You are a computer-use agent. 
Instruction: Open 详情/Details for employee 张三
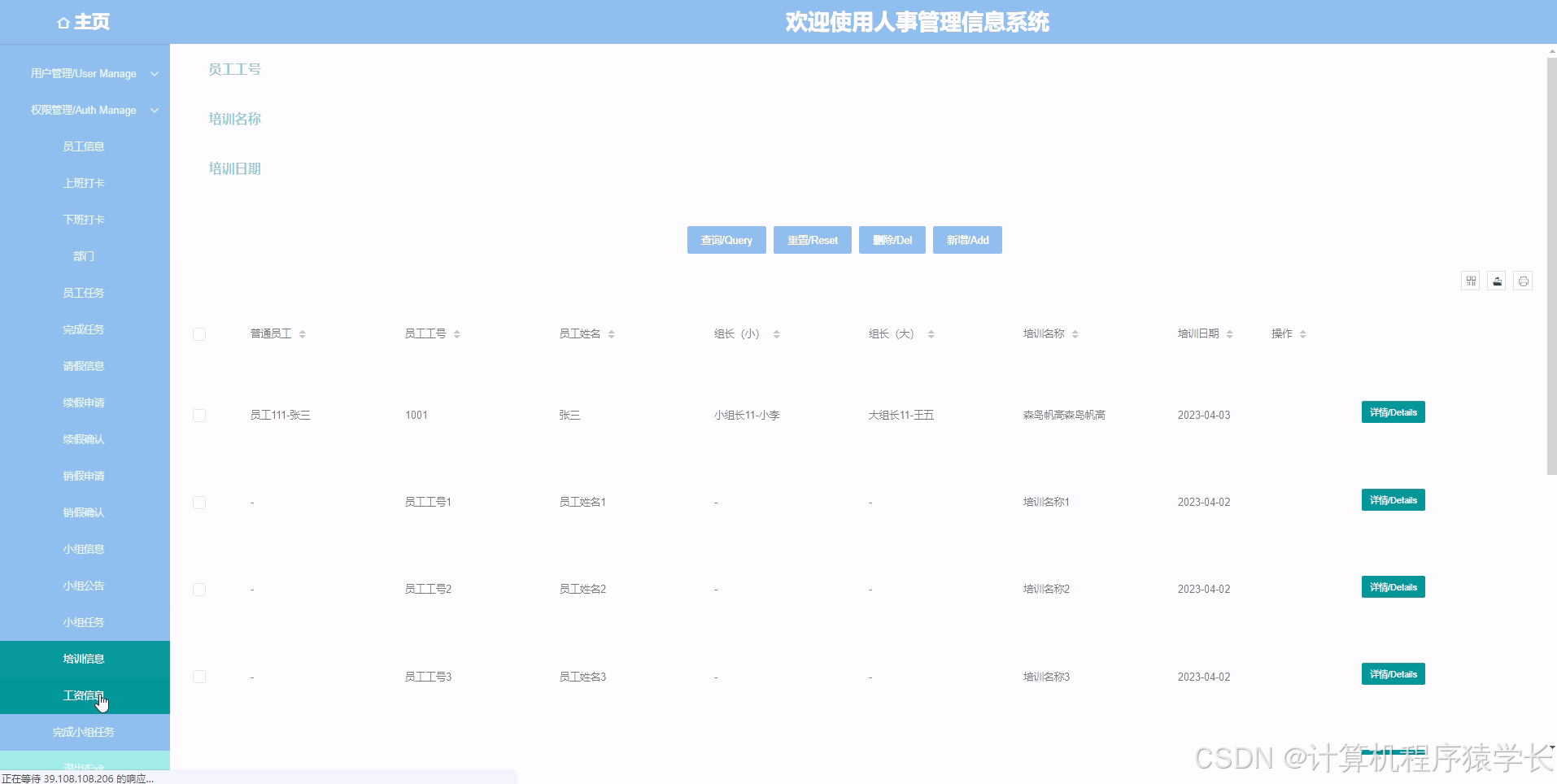click(1393, 412)
